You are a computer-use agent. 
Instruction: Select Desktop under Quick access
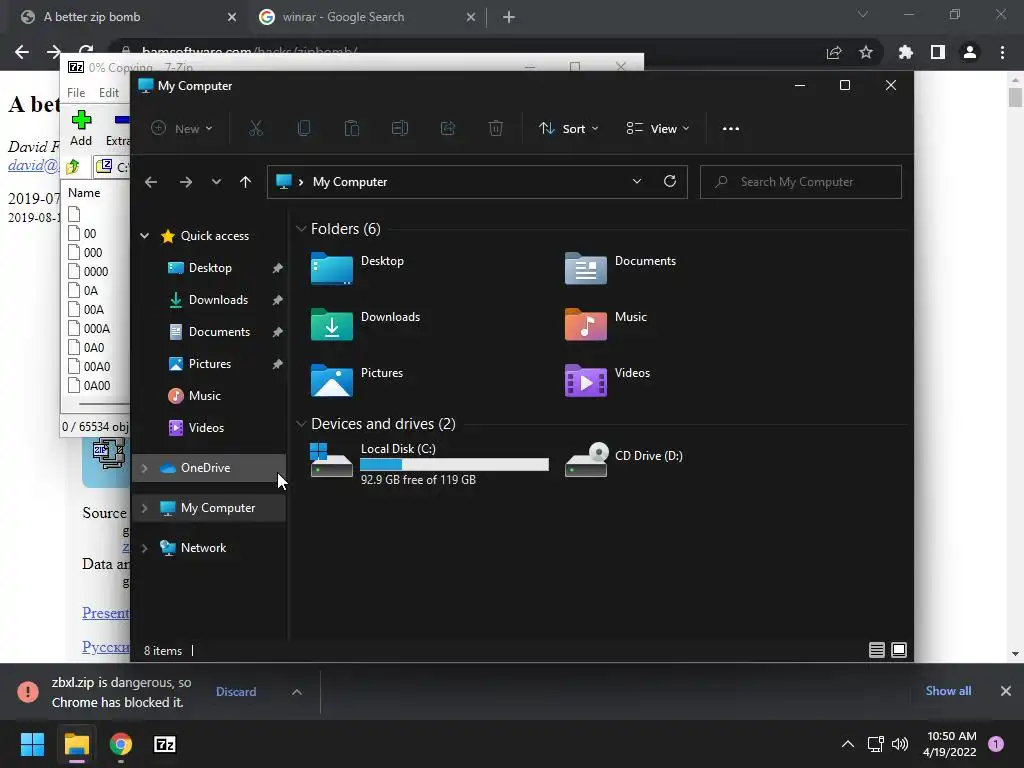[210, 268]
